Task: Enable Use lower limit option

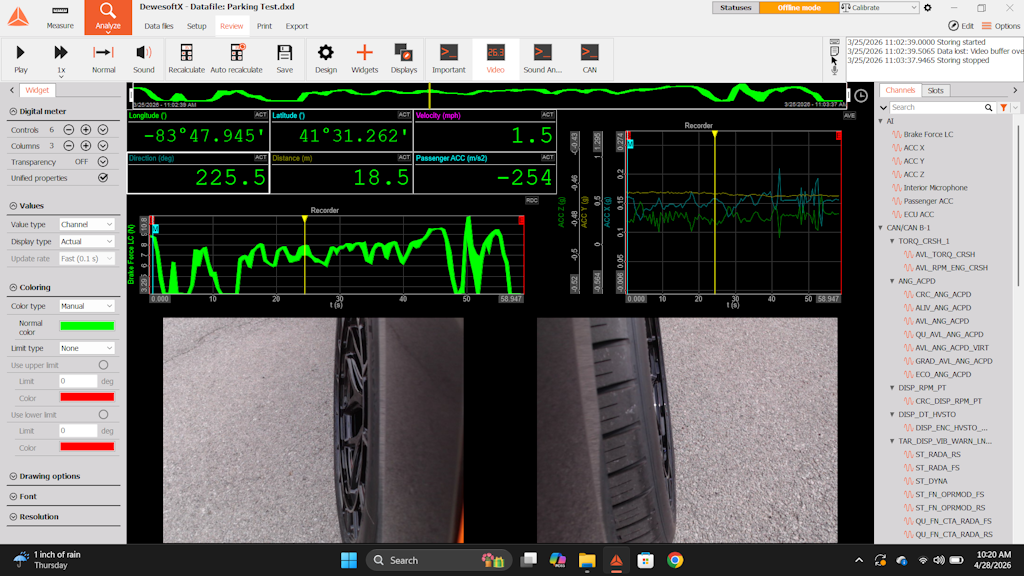Action: 103,415
